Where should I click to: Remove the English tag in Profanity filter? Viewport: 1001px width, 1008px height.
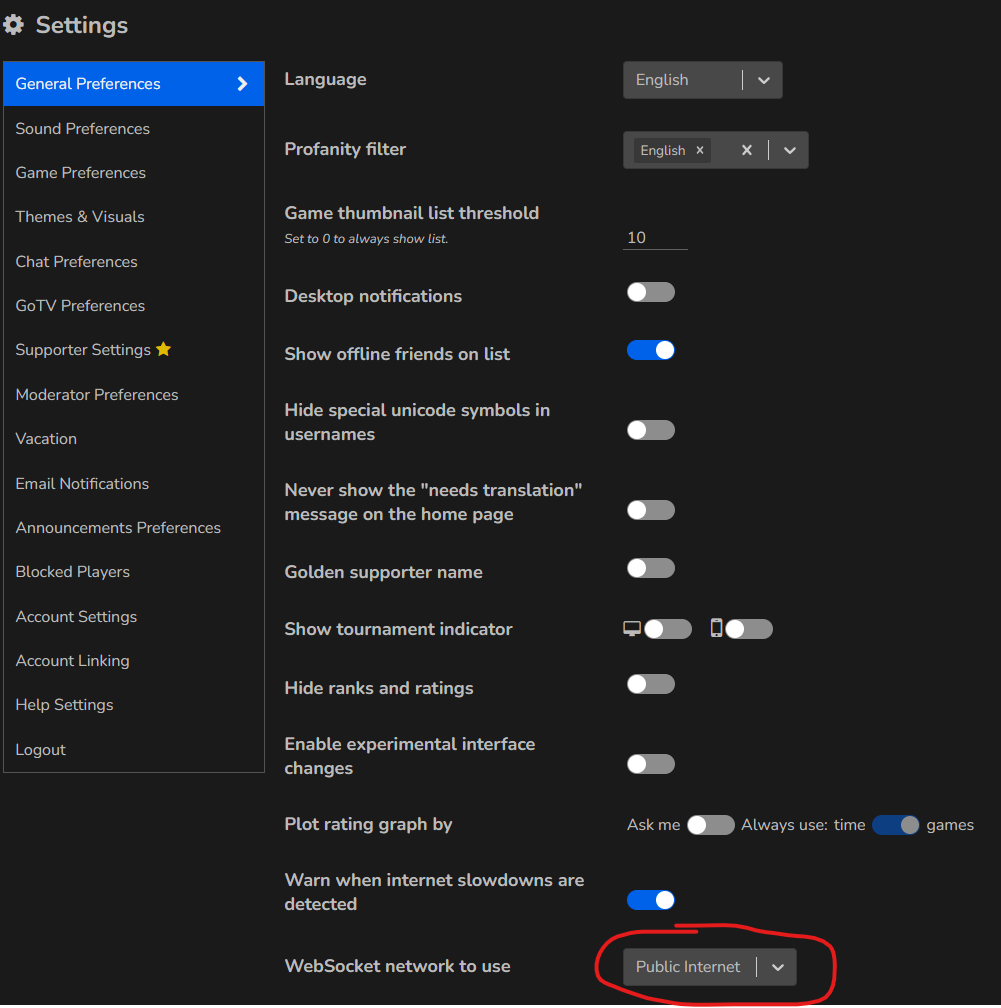700,150
